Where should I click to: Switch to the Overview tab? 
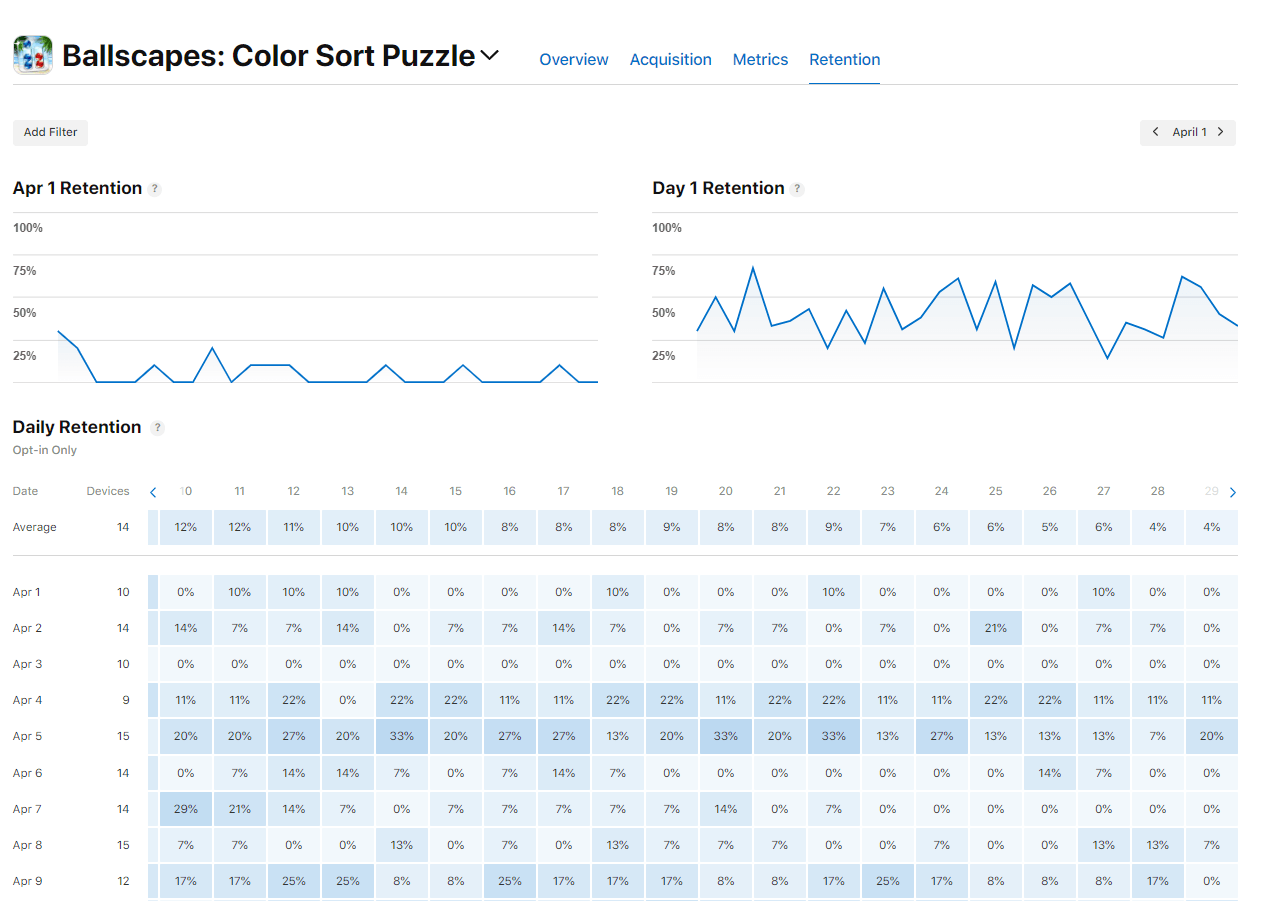(573, 60)
